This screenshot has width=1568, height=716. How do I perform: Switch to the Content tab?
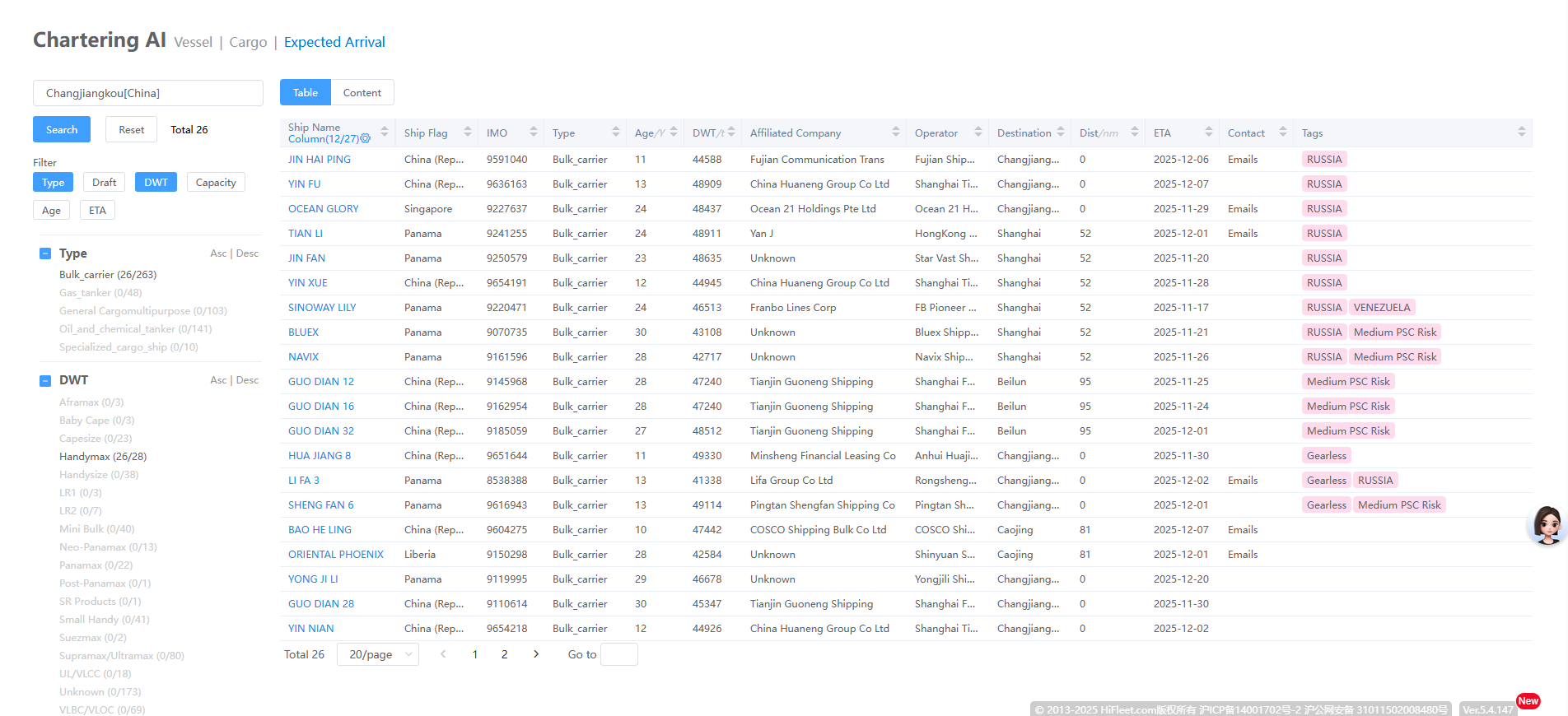point(362,93)
